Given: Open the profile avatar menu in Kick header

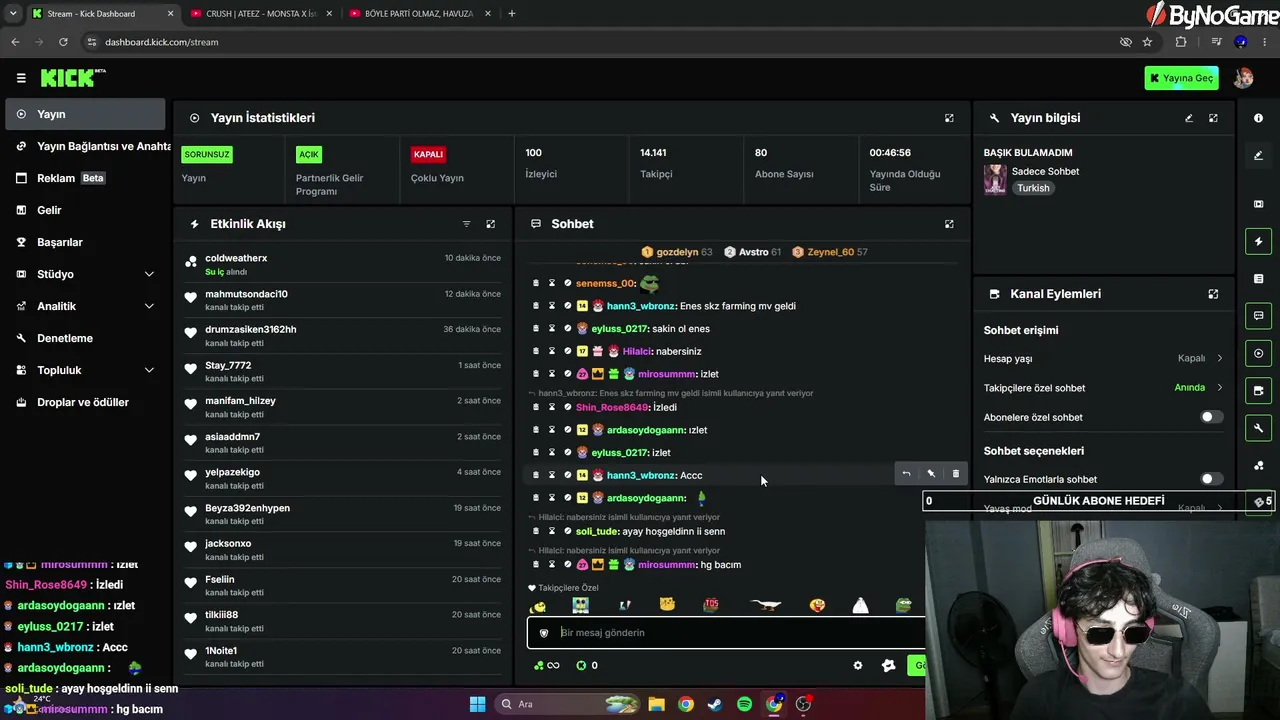Looking at the screenshot, I should pos(1243,78).
